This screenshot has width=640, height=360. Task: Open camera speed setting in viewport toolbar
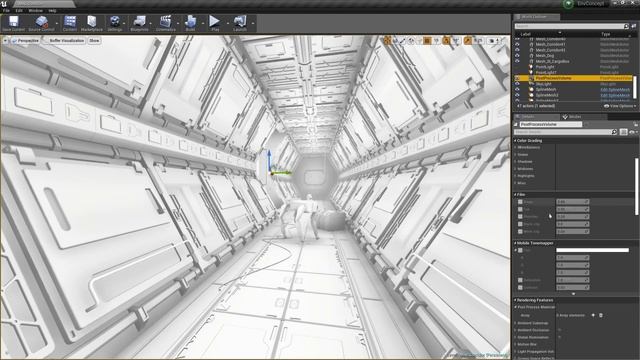(x=493, y=40)
